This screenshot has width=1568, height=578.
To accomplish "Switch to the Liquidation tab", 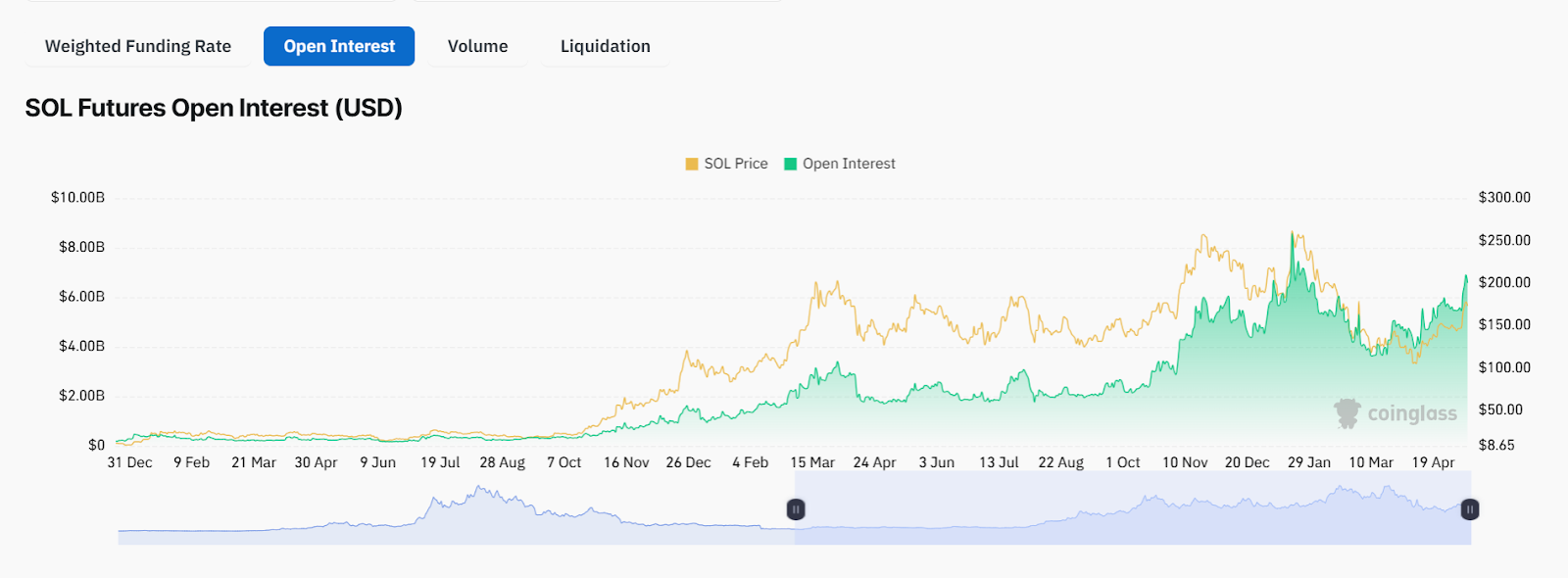I will click(x=606, y=46).
